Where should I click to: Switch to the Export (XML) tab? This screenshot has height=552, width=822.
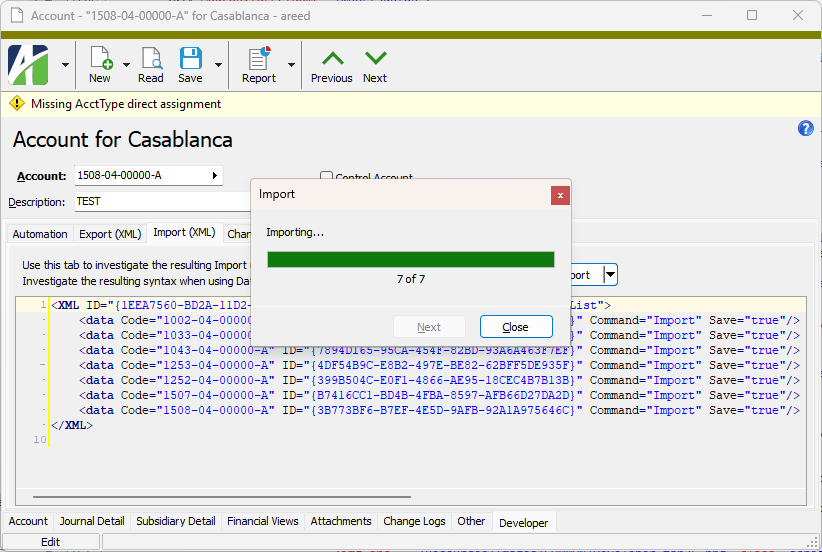pos(110,234)
